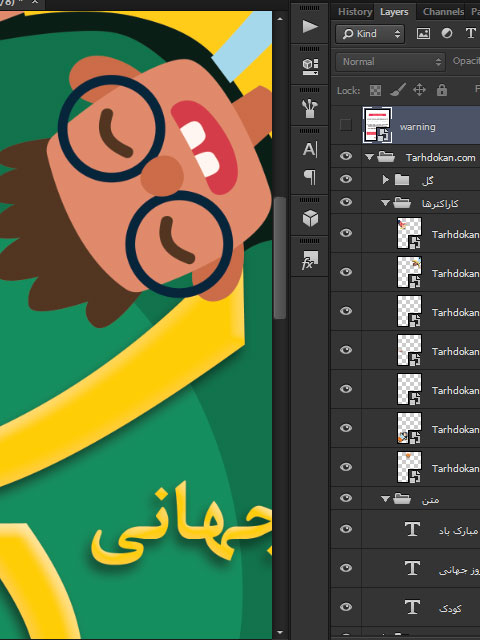Lock transparent pixels checkerboard icon
The image size is (480, 640).
click(375, 90)
